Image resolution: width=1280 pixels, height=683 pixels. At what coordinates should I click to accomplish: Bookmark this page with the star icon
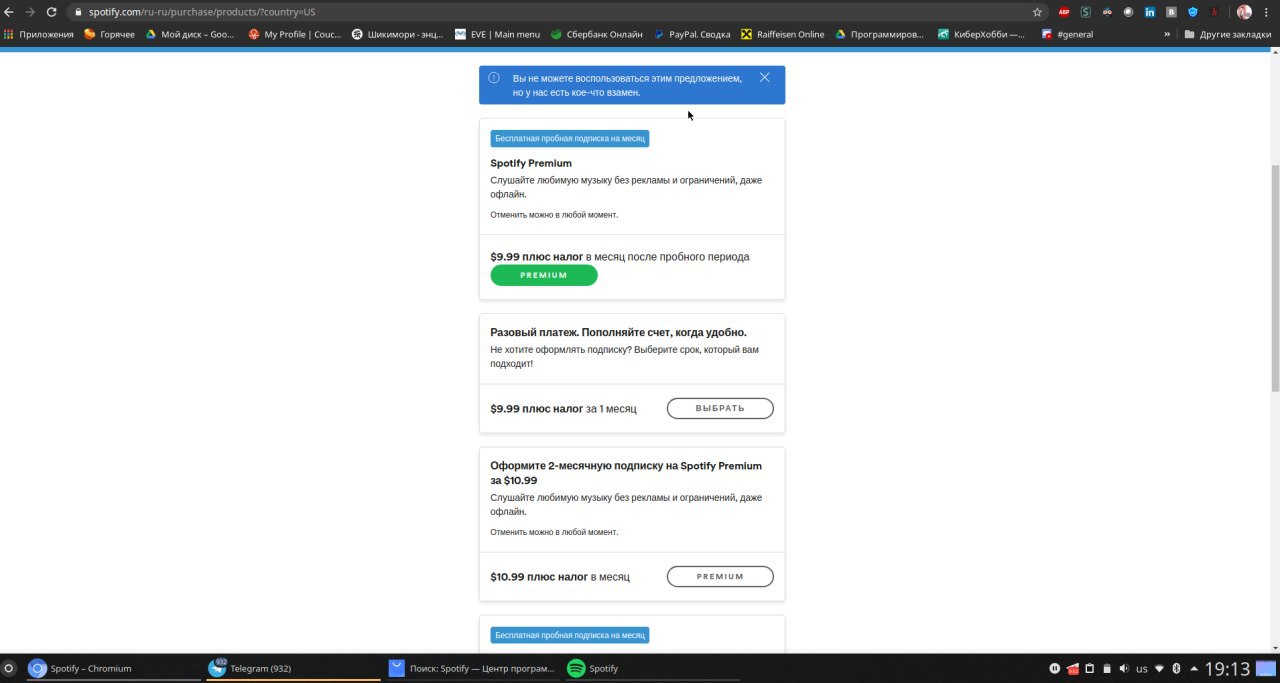click(x=1037, y=12)
